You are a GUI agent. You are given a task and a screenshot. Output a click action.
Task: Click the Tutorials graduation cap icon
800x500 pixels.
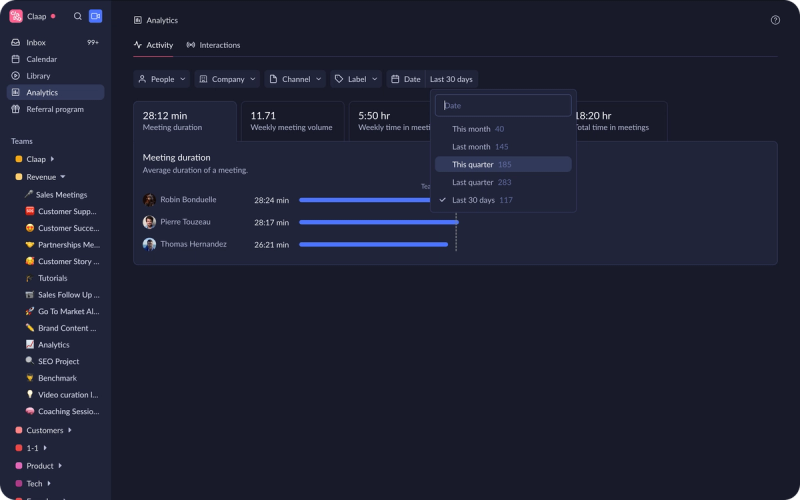[30, 278]
